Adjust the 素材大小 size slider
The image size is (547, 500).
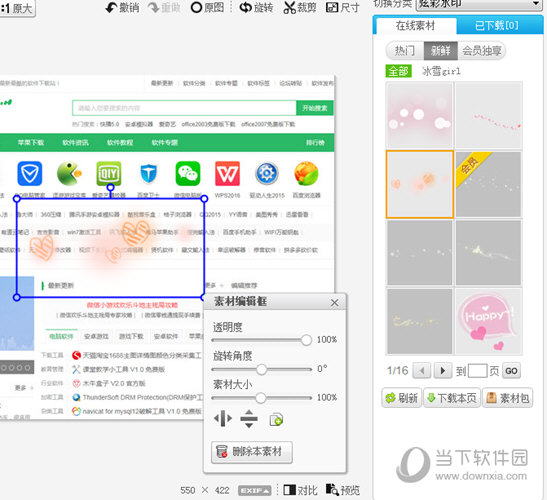262,397
